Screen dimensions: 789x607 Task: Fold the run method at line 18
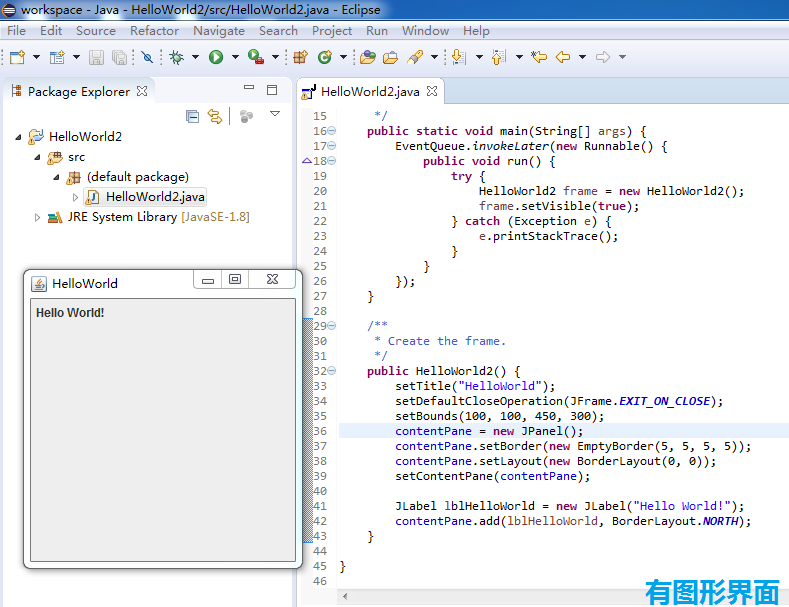(x=332, y=161)
